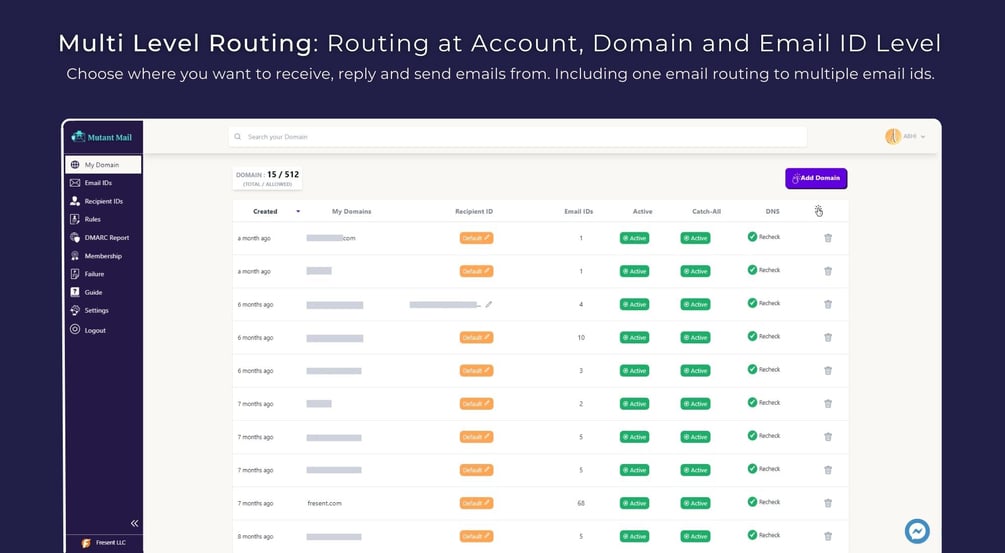Toggle Active status for 8 months ago domain
1005x553 pixels.
click(635, 536)
